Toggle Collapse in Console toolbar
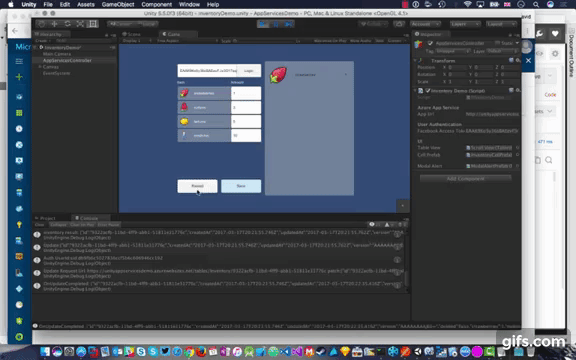The height and width of the screenshot is (360, 576). coord(58,224)
